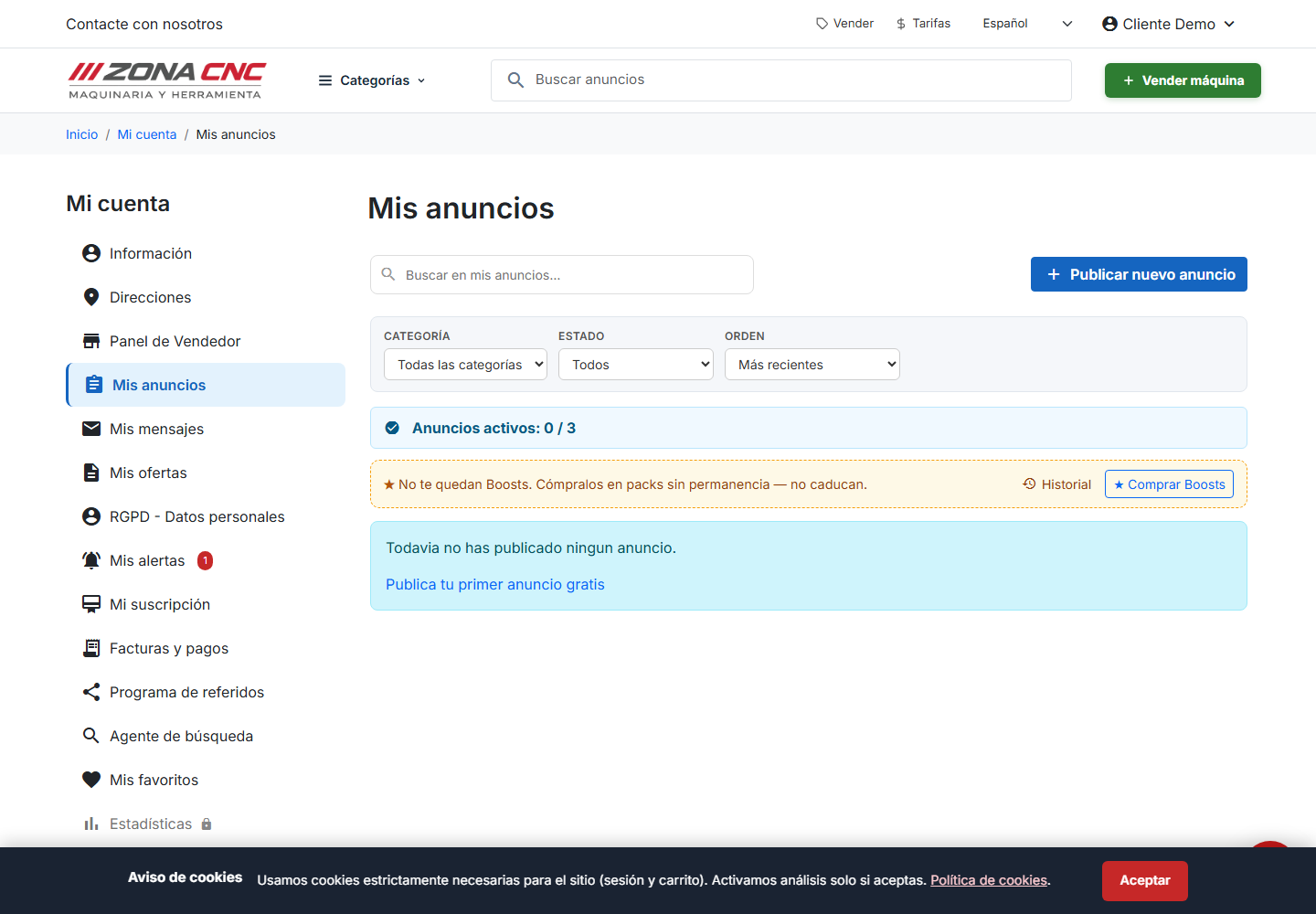This screenshot has height=914, width=1316.
Task: Click the Mis favoritos heart icon
Action: pos(91,780)
